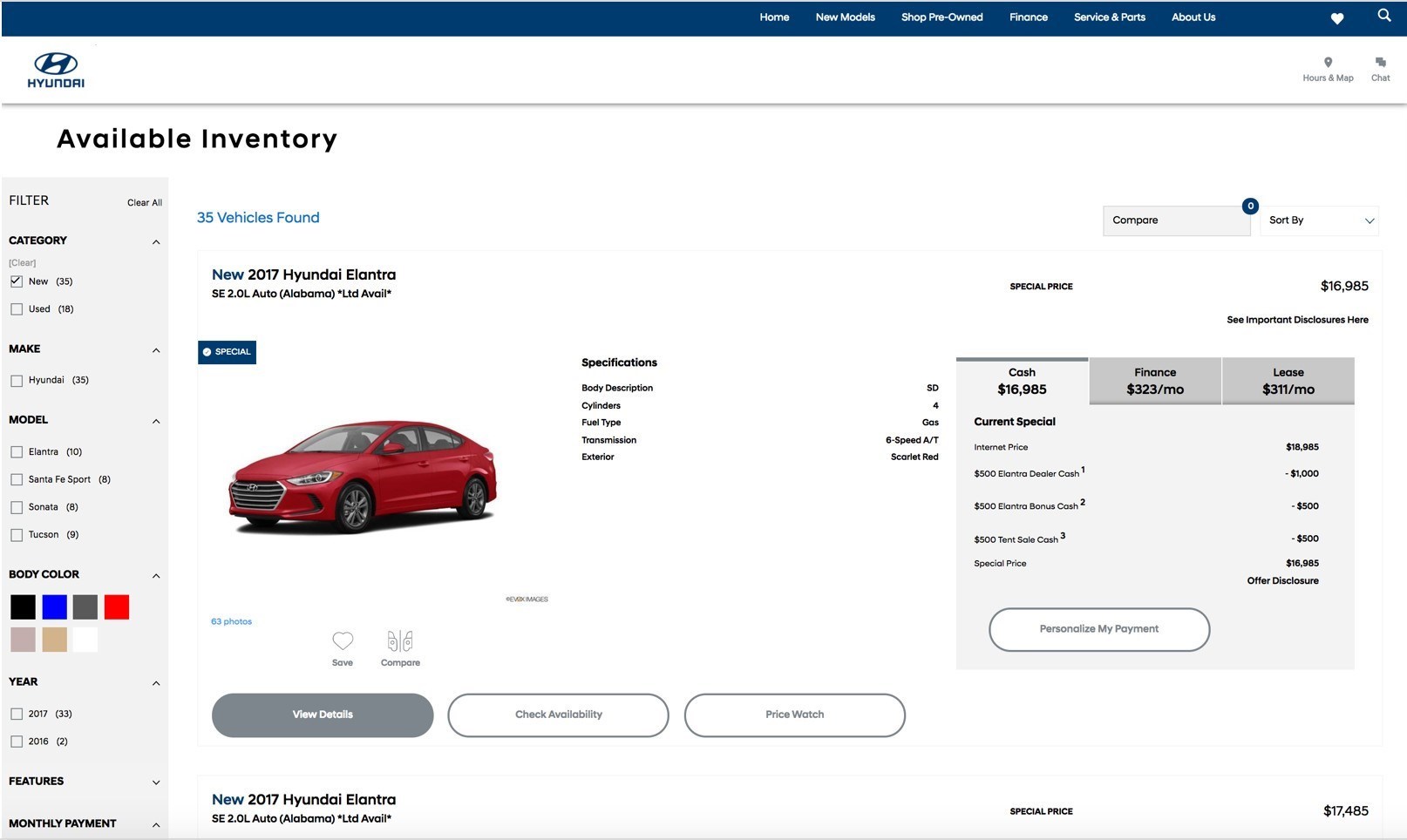Uncheck the New category filter

[17, 281]
